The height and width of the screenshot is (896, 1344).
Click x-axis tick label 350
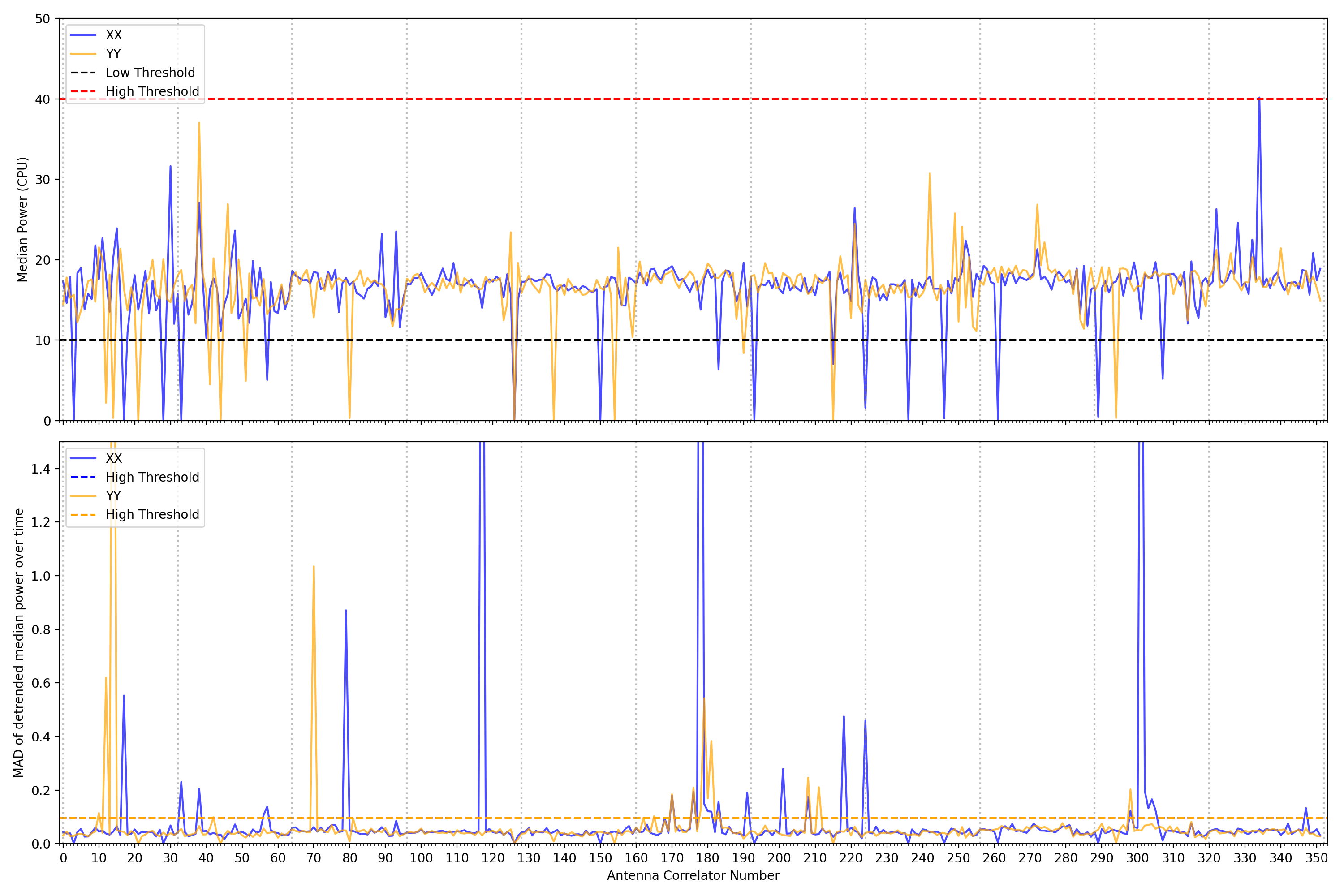[1317, 858]
